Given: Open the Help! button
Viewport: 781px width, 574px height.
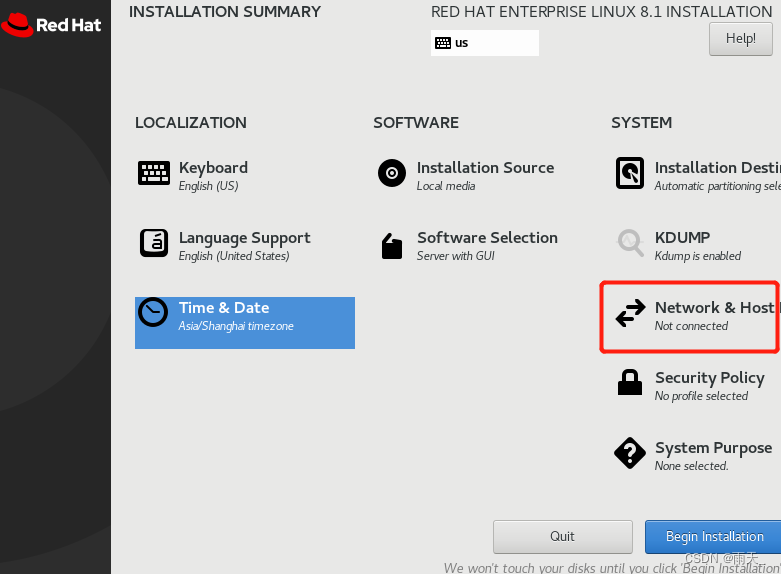Looking at the screenshot, I should (x=741, y=39).
